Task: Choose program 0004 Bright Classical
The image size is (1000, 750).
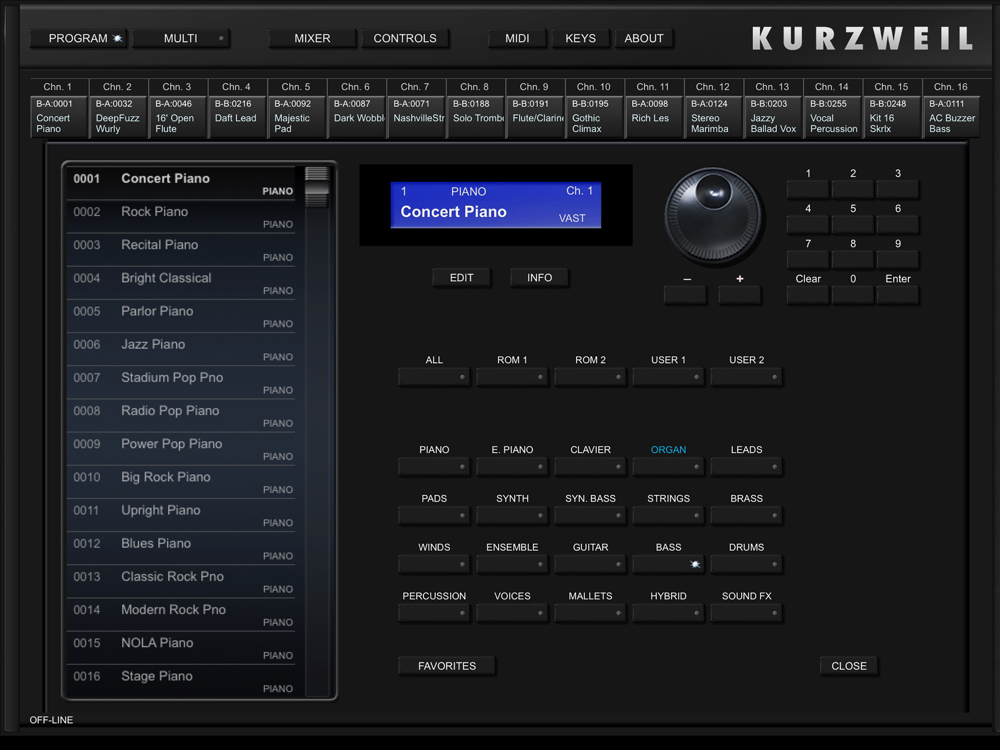Action: point(181,283)
